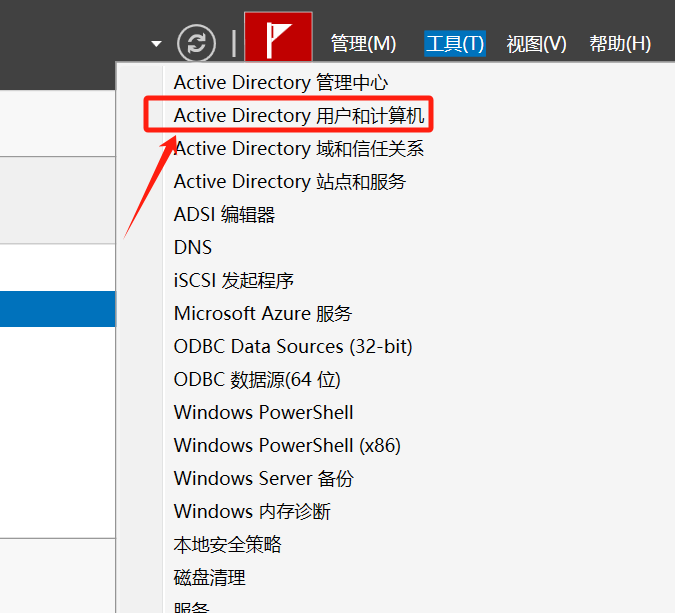Choose Active Directory 域和信任关系
The image size is (675, 613).
point(299,149)
